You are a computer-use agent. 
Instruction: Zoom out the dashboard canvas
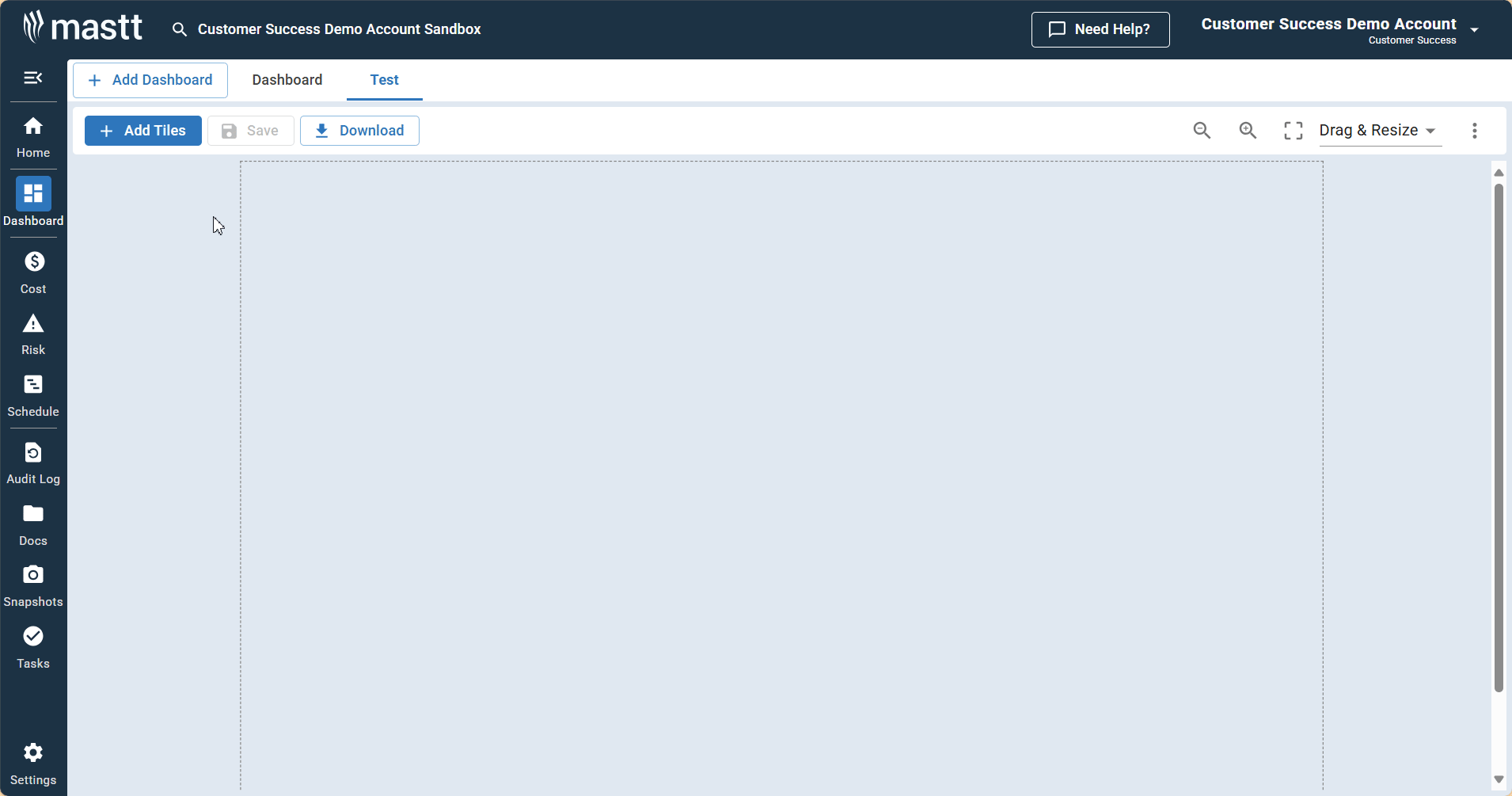pos(1202,131)
